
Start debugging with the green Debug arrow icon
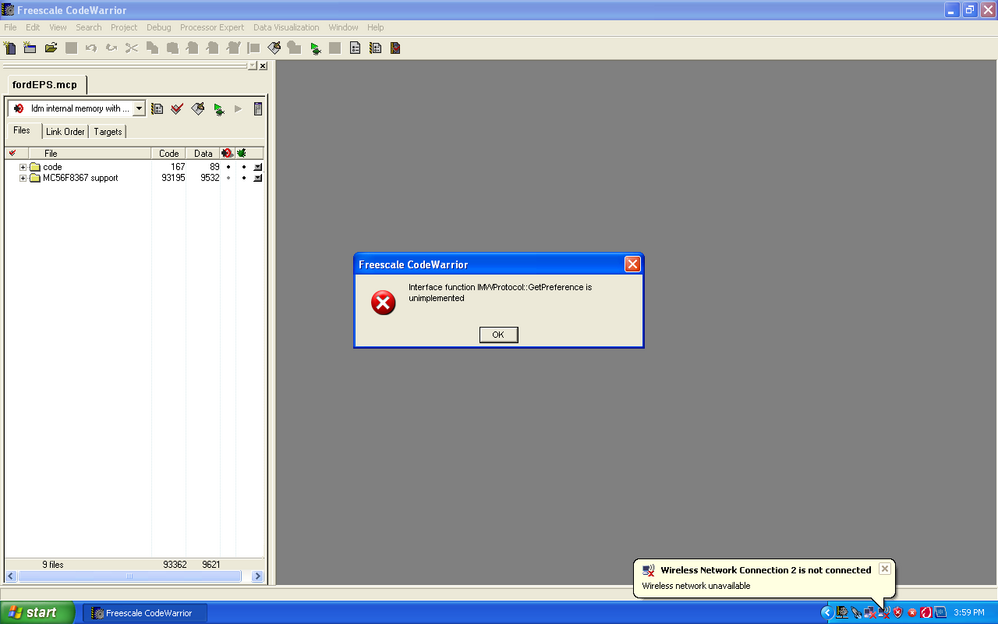pyautogui.click(x=219, y=108)
